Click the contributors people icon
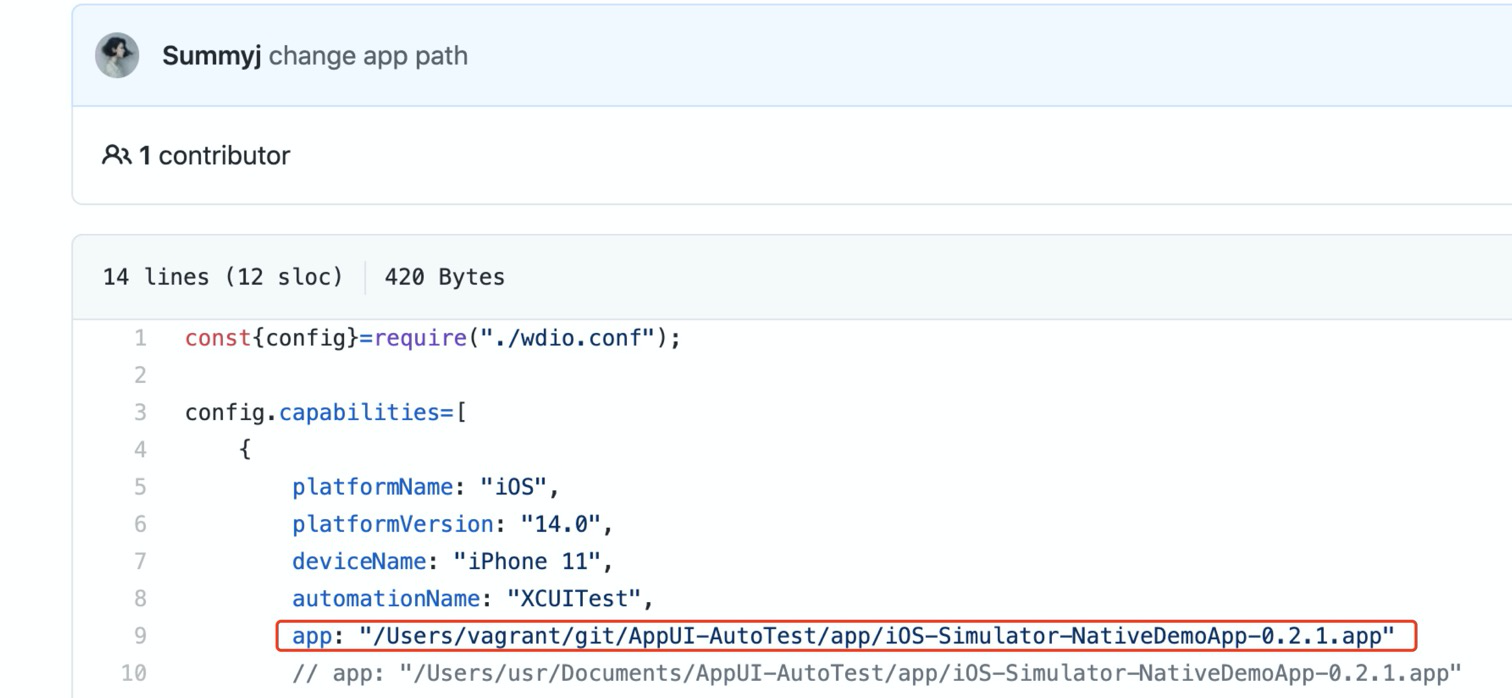 coord(116,155)
